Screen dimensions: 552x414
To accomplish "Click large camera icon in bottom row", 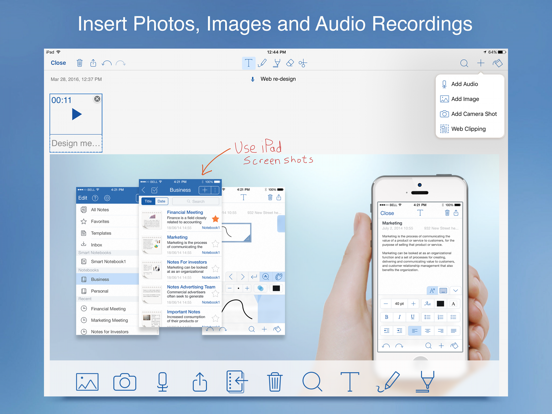I will (125, 382).
